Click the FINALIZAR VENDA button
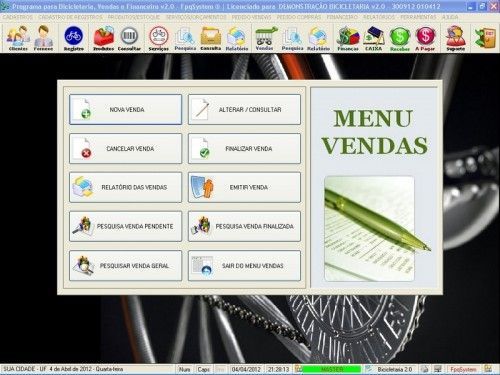Screen dimensions: 500x375 244,149
